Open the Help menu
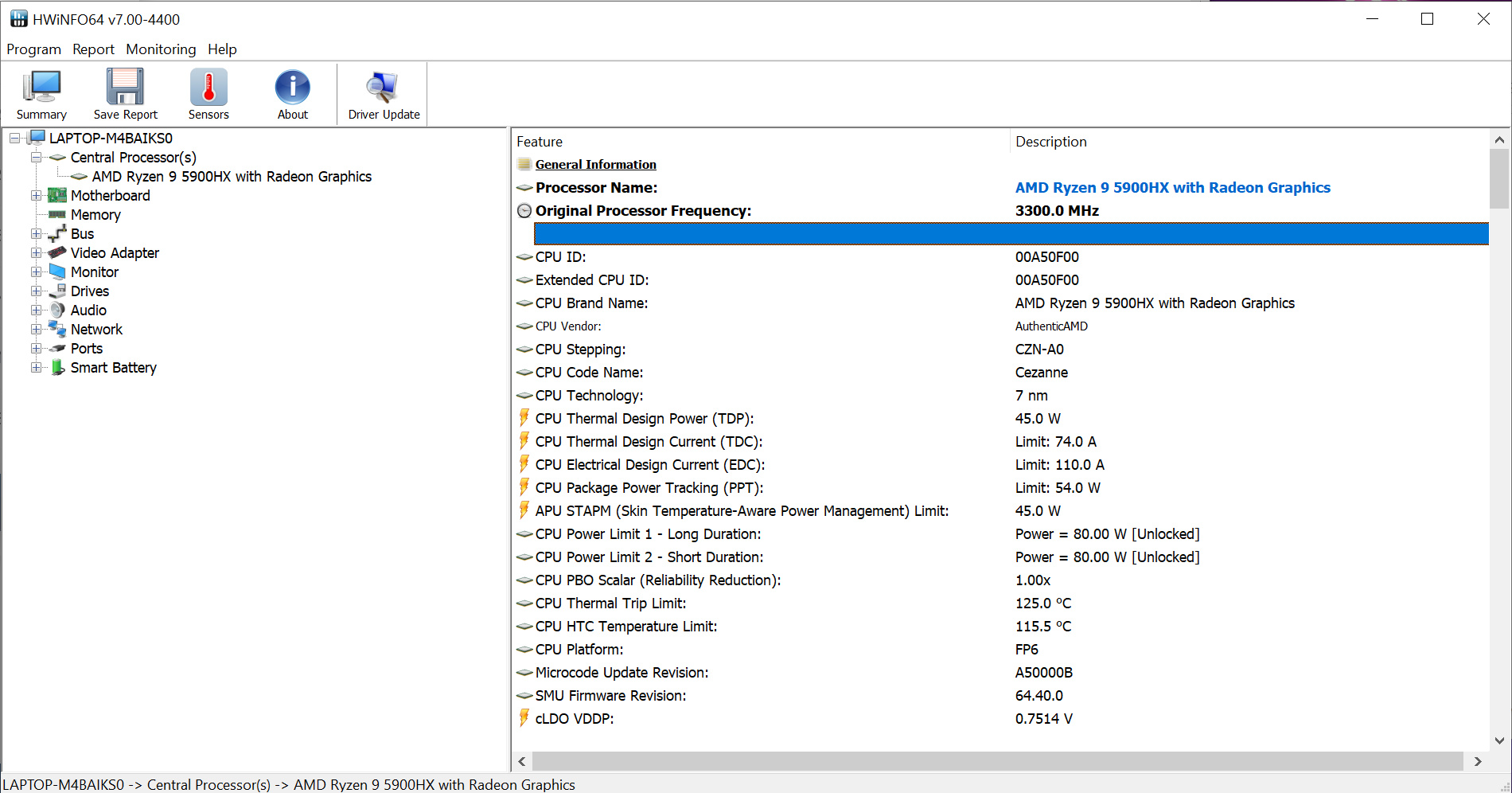The image size is (1512, 793). (222, 49)
